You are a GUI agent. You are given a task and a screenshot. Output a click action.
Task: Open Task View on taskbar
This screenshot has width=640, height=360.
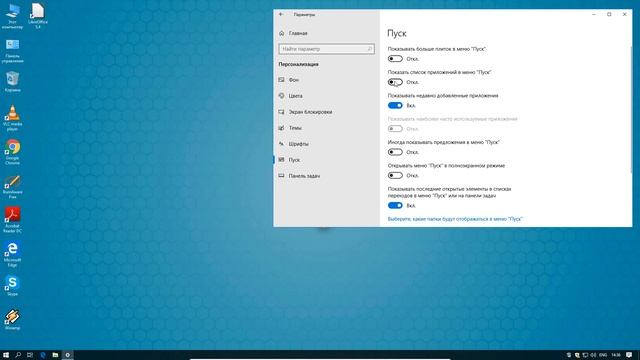(x=30, y=355)
